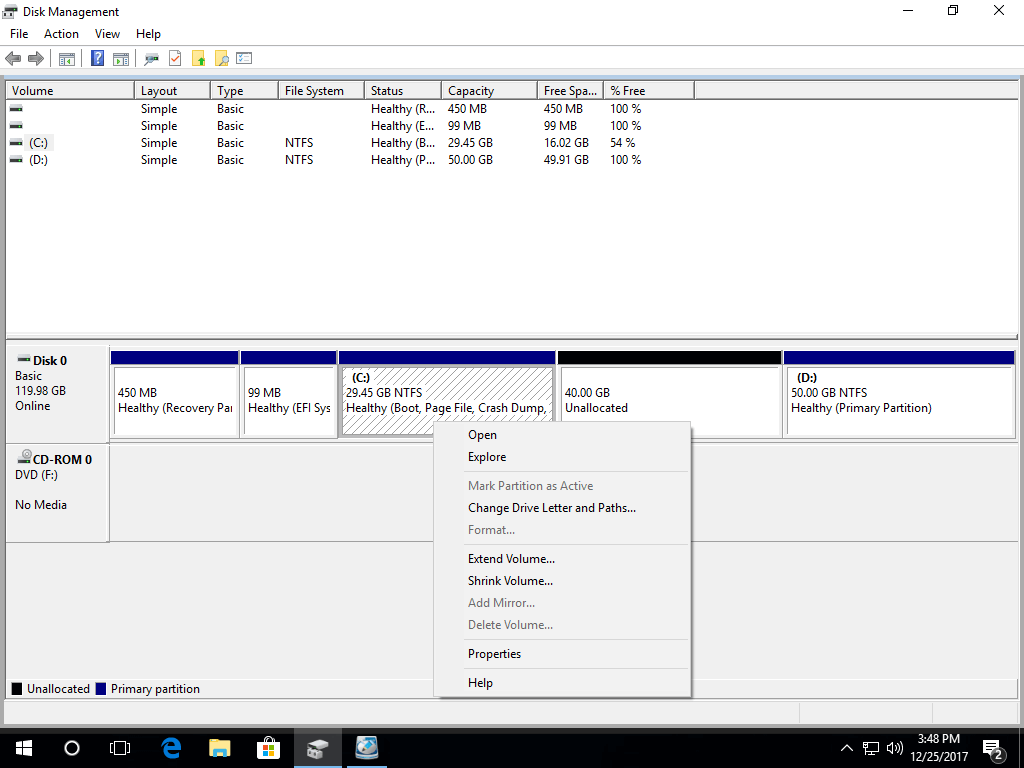Open the View menu
1024x768 pixels.
pos(107,34)
